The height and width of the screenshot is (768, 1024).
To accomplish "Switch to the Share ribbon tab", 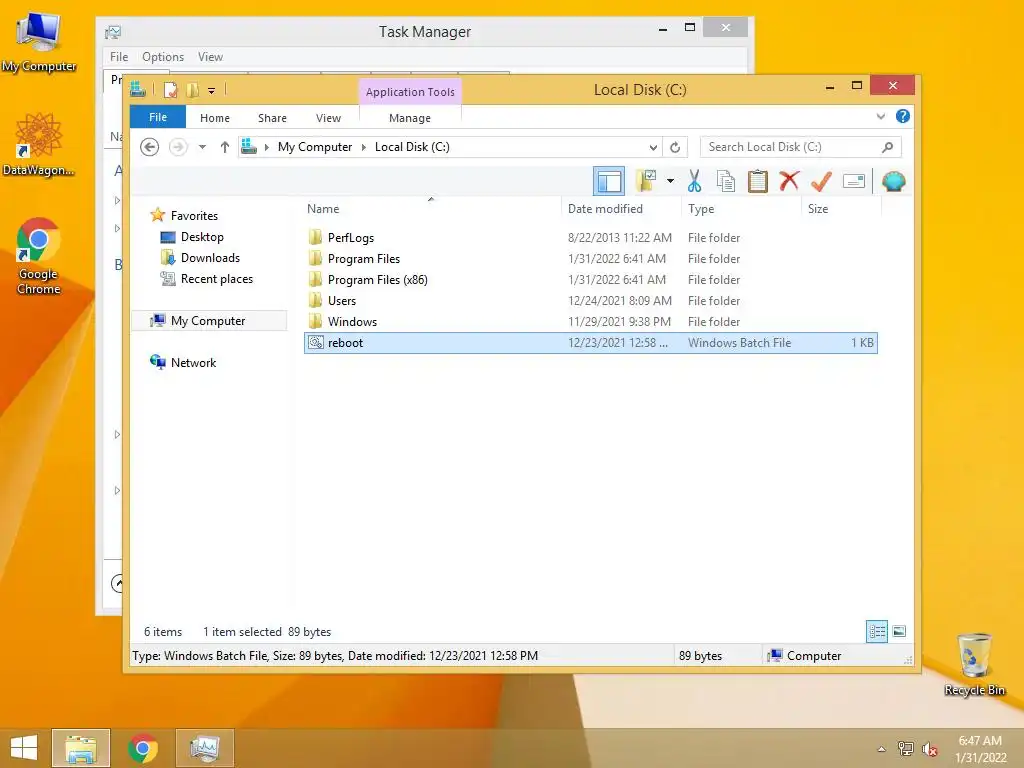I will coord(272,118).
